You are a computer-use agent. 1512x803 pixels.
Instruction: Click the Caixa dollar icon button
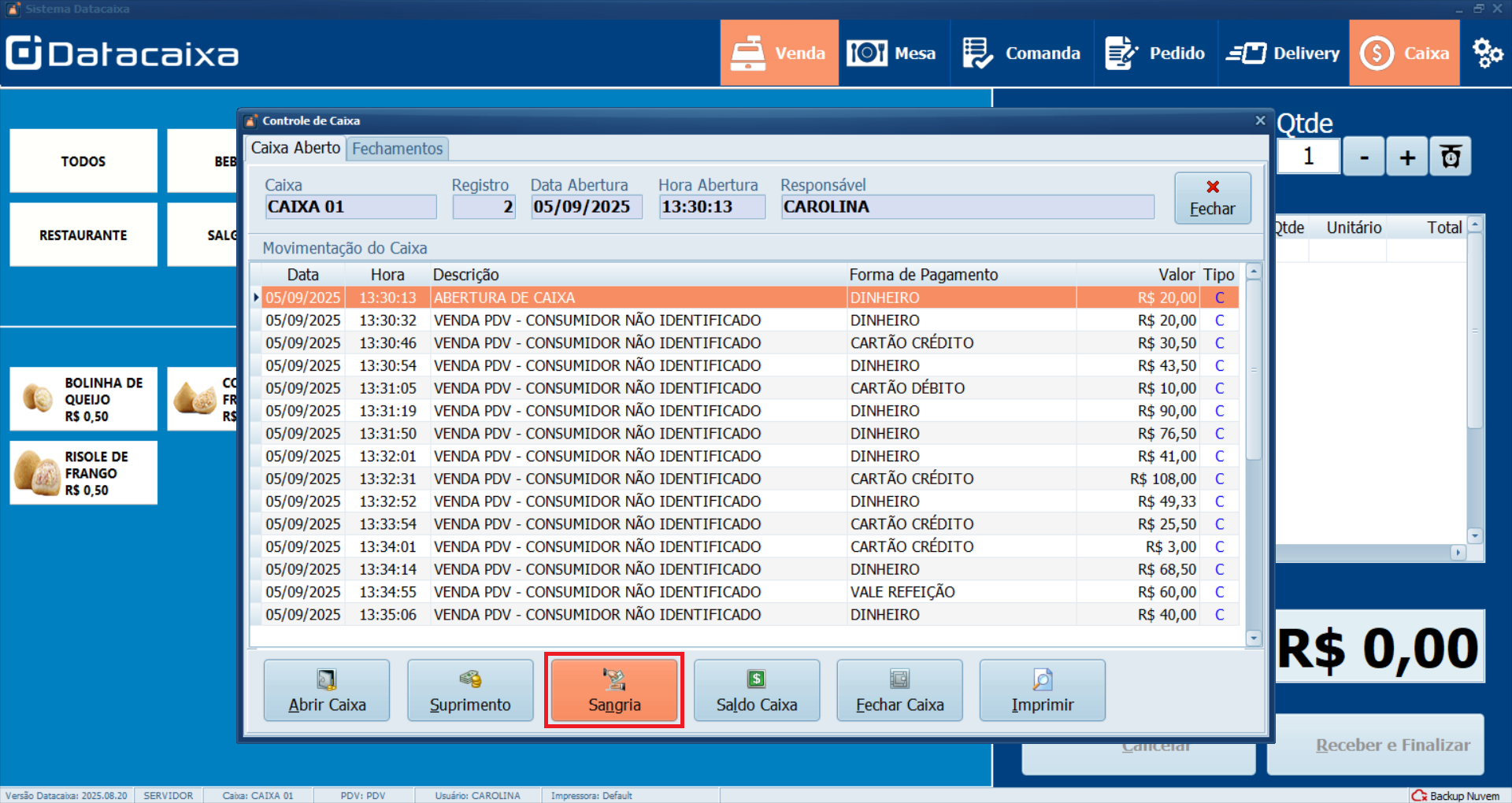(1404, 54)
